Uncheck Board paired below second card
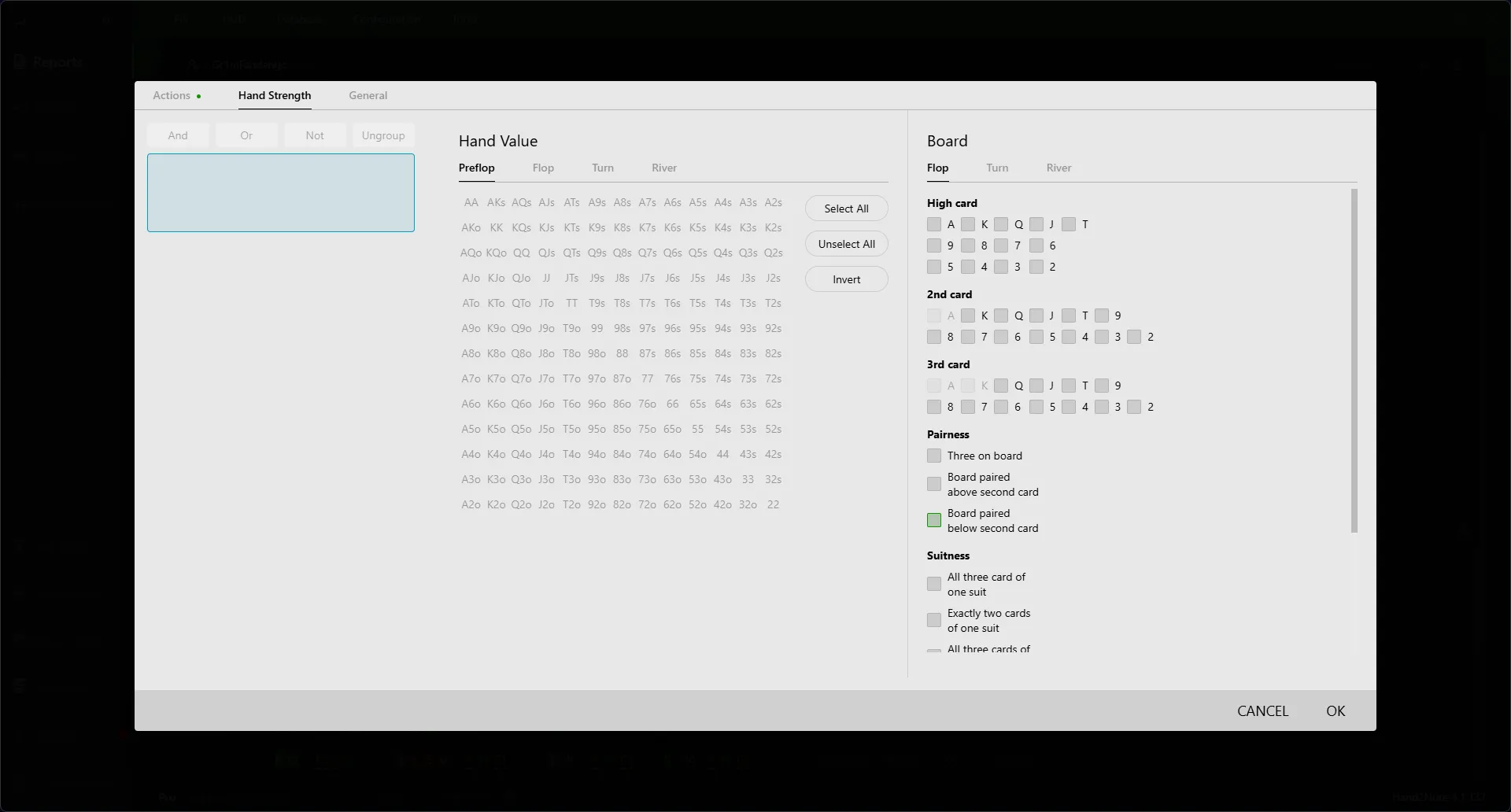The height and width of the screenshot is (812, 1511). (x=934, y=520)
